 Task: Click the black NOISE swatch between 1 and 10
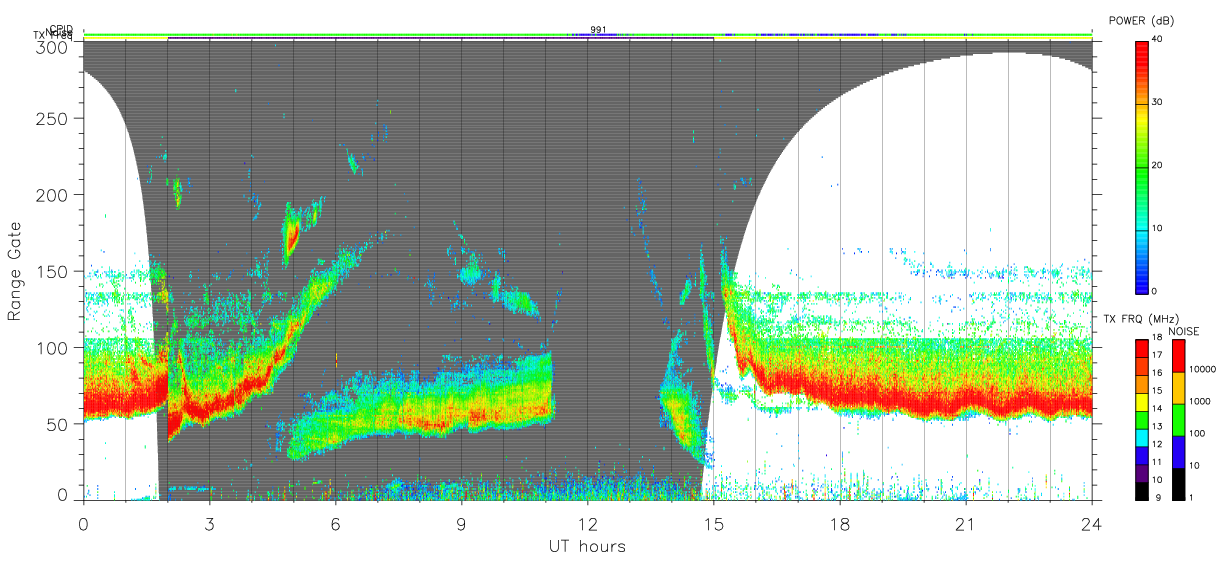pyautogui.click(x=1178, y=482)
